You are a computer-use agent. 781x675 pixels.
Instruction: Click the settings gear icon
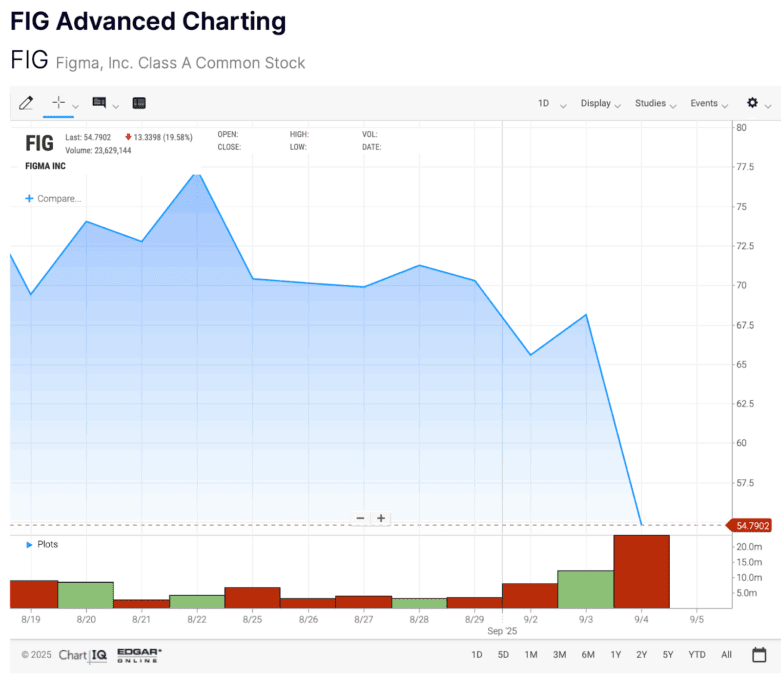click(752, 103)
